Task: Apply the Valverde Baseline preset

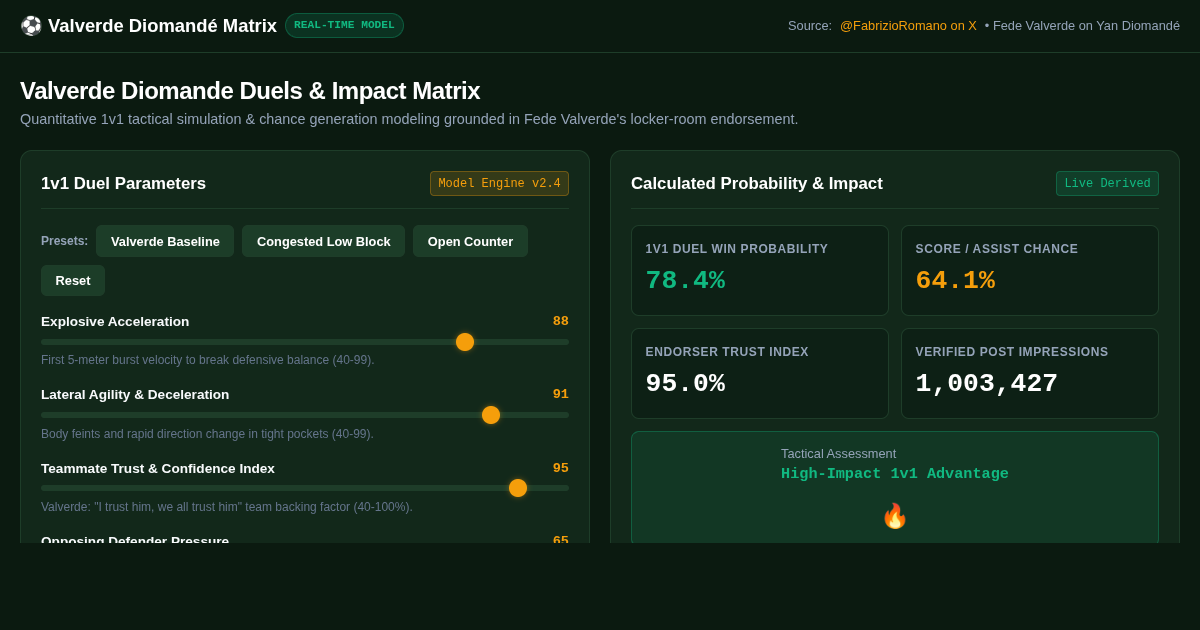Action: pos(165,241)
